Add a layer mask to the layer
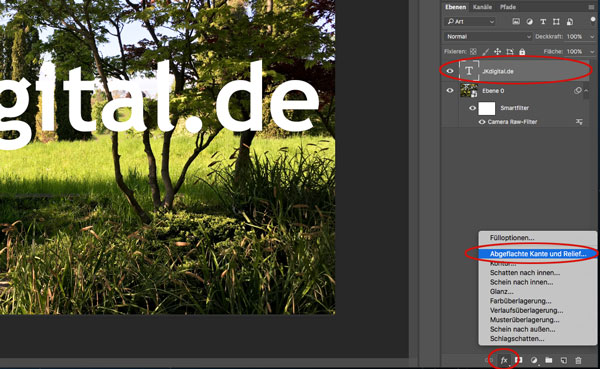600x369 pixels. click(x=518, y=360)
